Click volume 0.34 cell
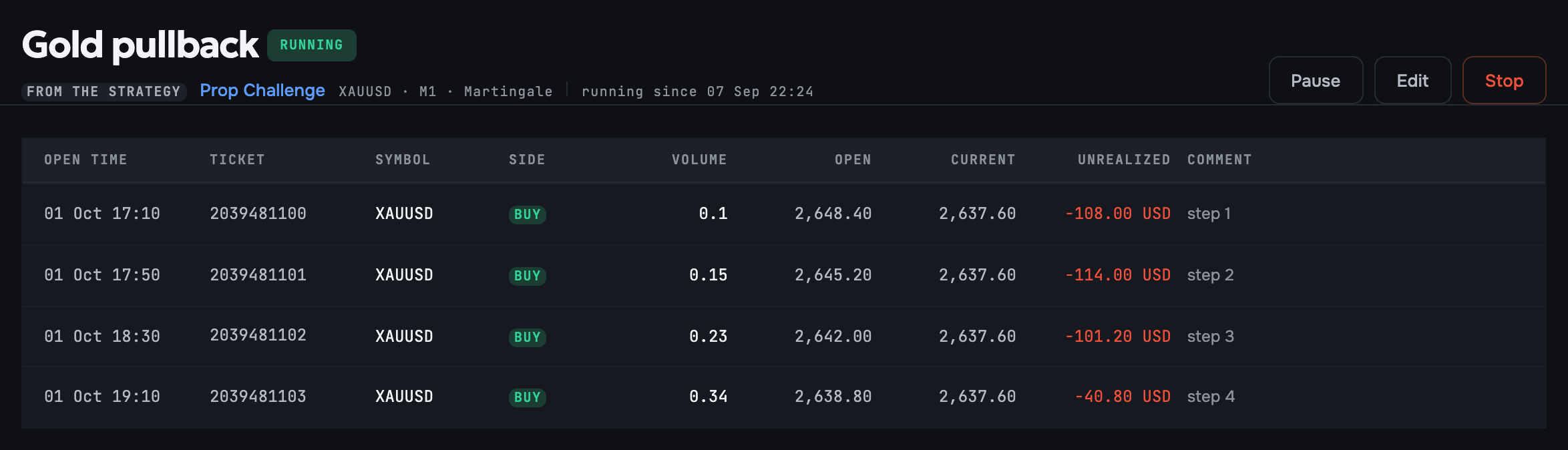Screen dimensions: 1568x450 (x=709, y=397)
